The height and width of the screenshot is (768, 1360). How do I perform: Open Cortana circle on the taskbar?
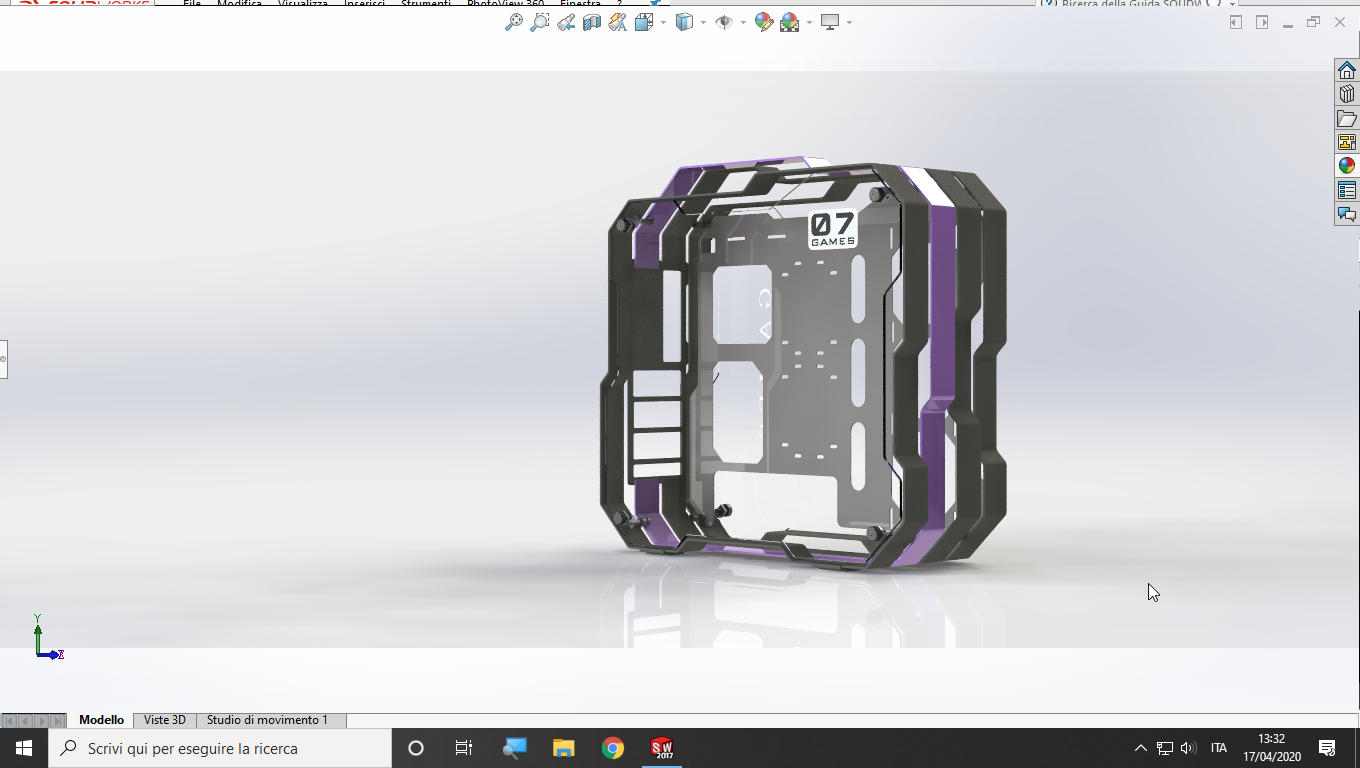416,748
